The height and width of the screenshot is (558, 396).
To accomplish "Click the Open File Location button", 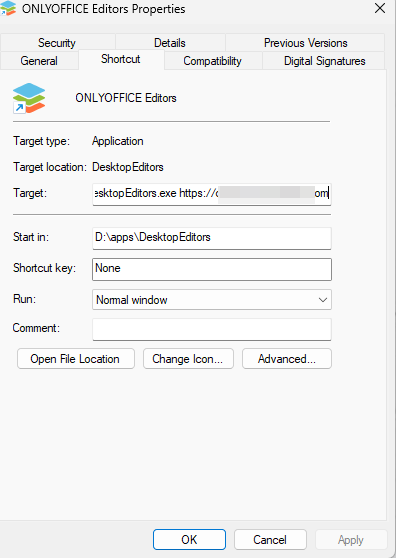I will pyautogui.click(x=75, y=359).
